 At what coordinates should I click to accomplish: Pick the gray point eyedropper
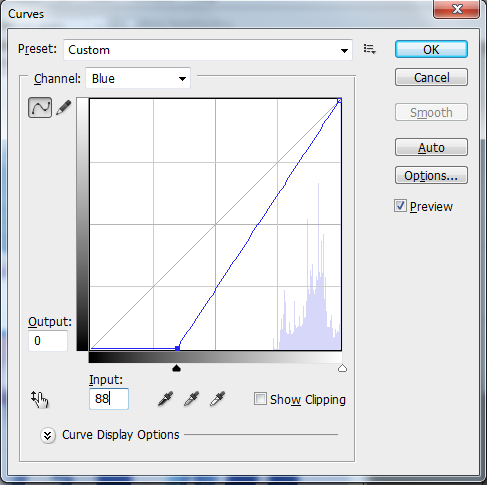coord(192,399)
